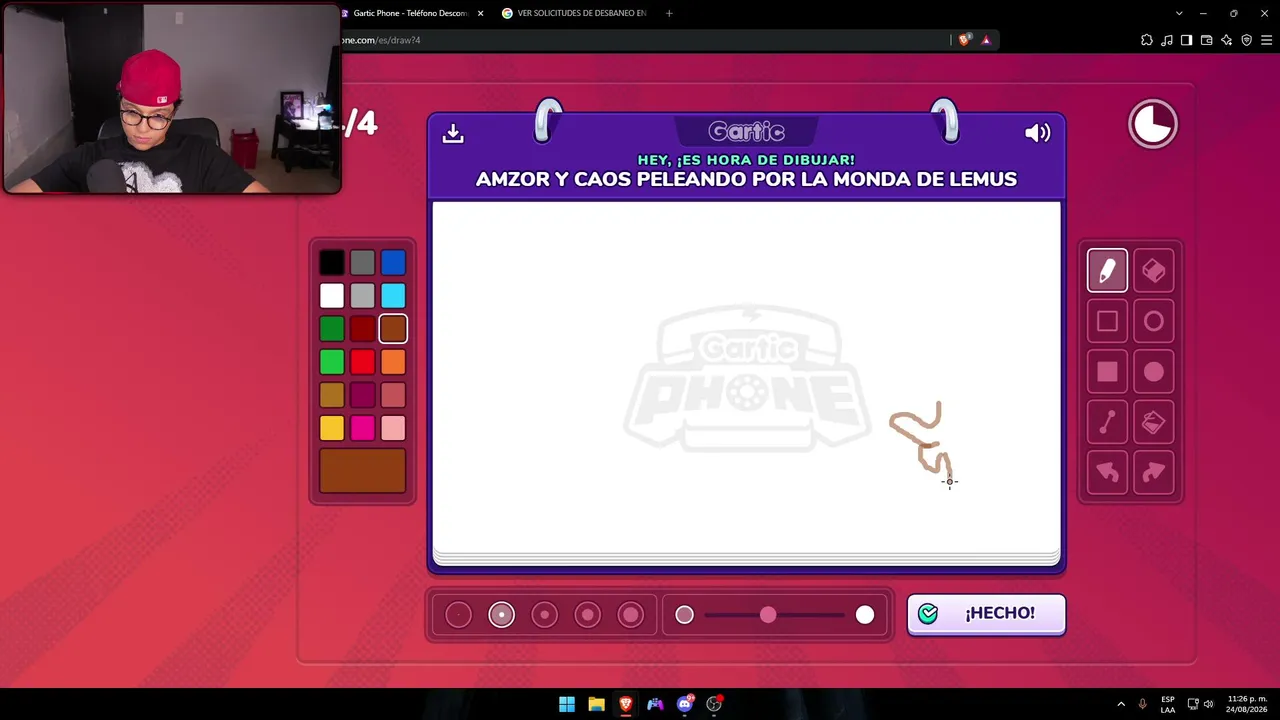Pick the hot pink color swatch
1280x720 pixels.
362,428
